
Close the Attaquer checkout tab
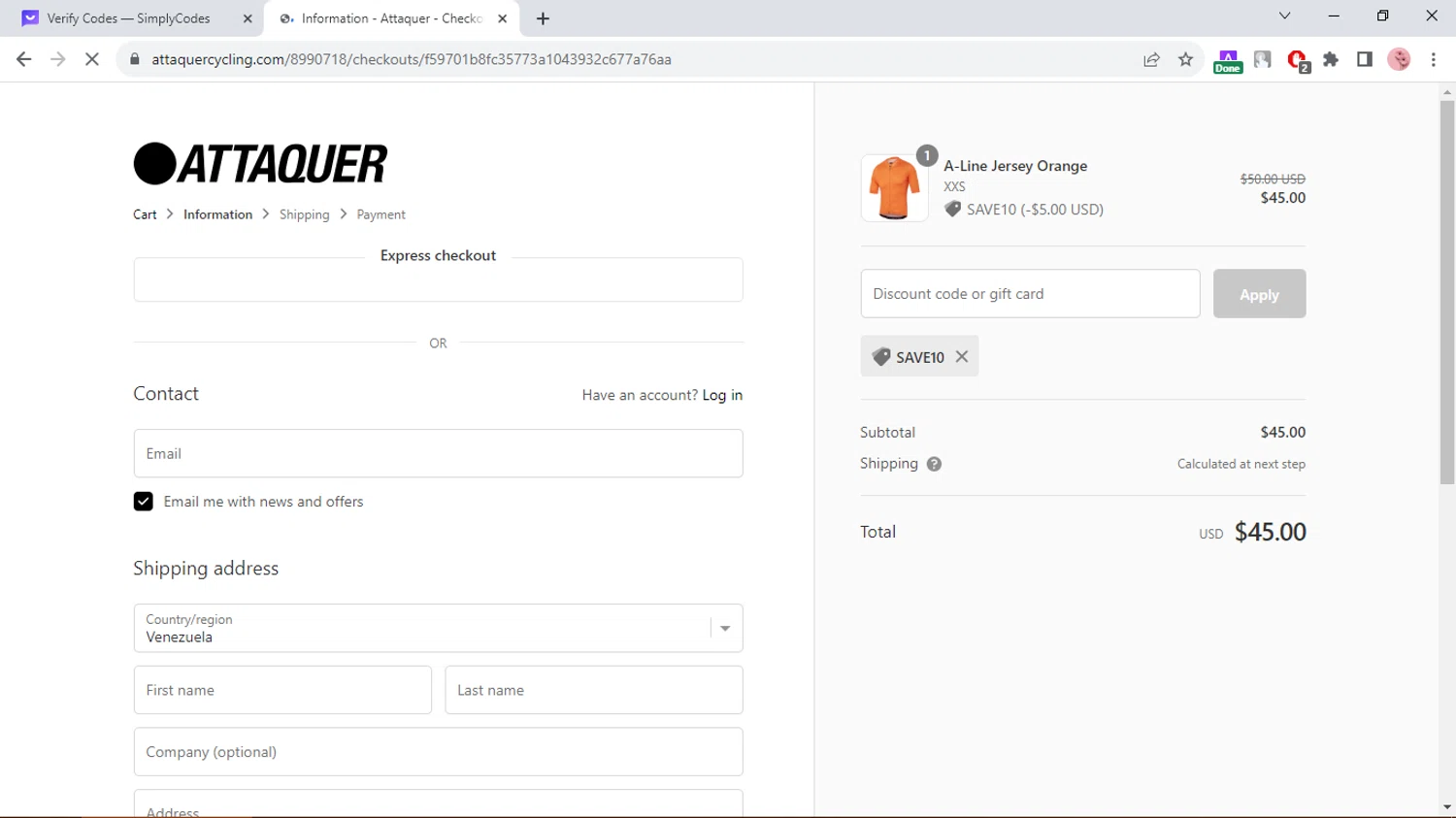[502, 18]
